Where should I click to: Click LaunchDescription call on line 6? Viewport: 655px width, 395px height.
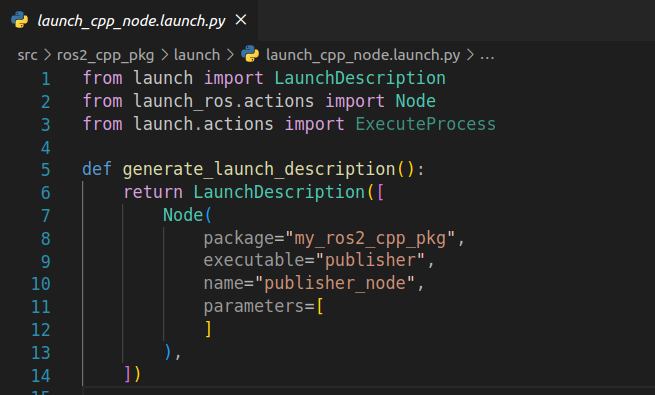[x=279, y=192]
